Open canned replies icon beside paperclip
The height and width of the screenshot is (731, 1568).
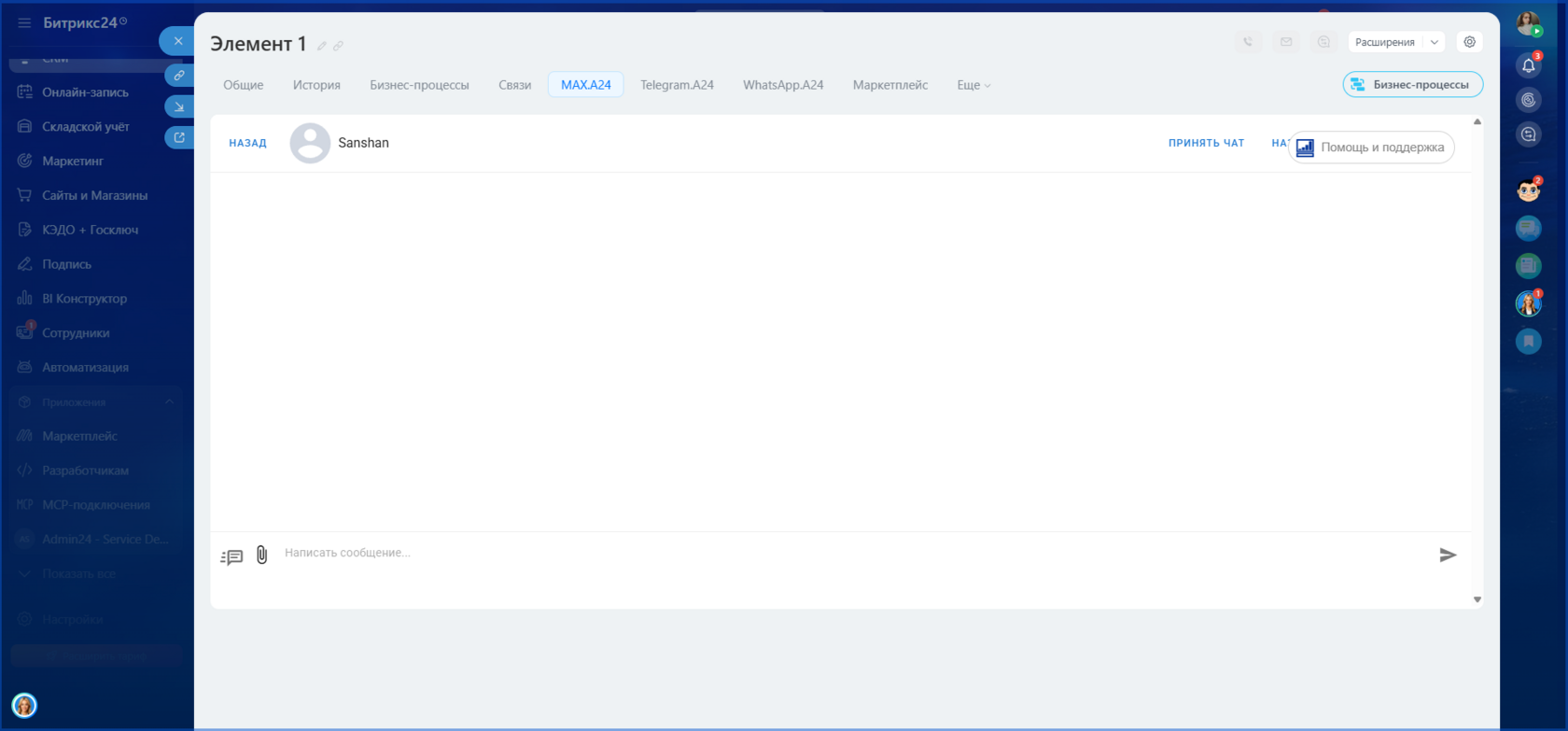coord(231,556)
